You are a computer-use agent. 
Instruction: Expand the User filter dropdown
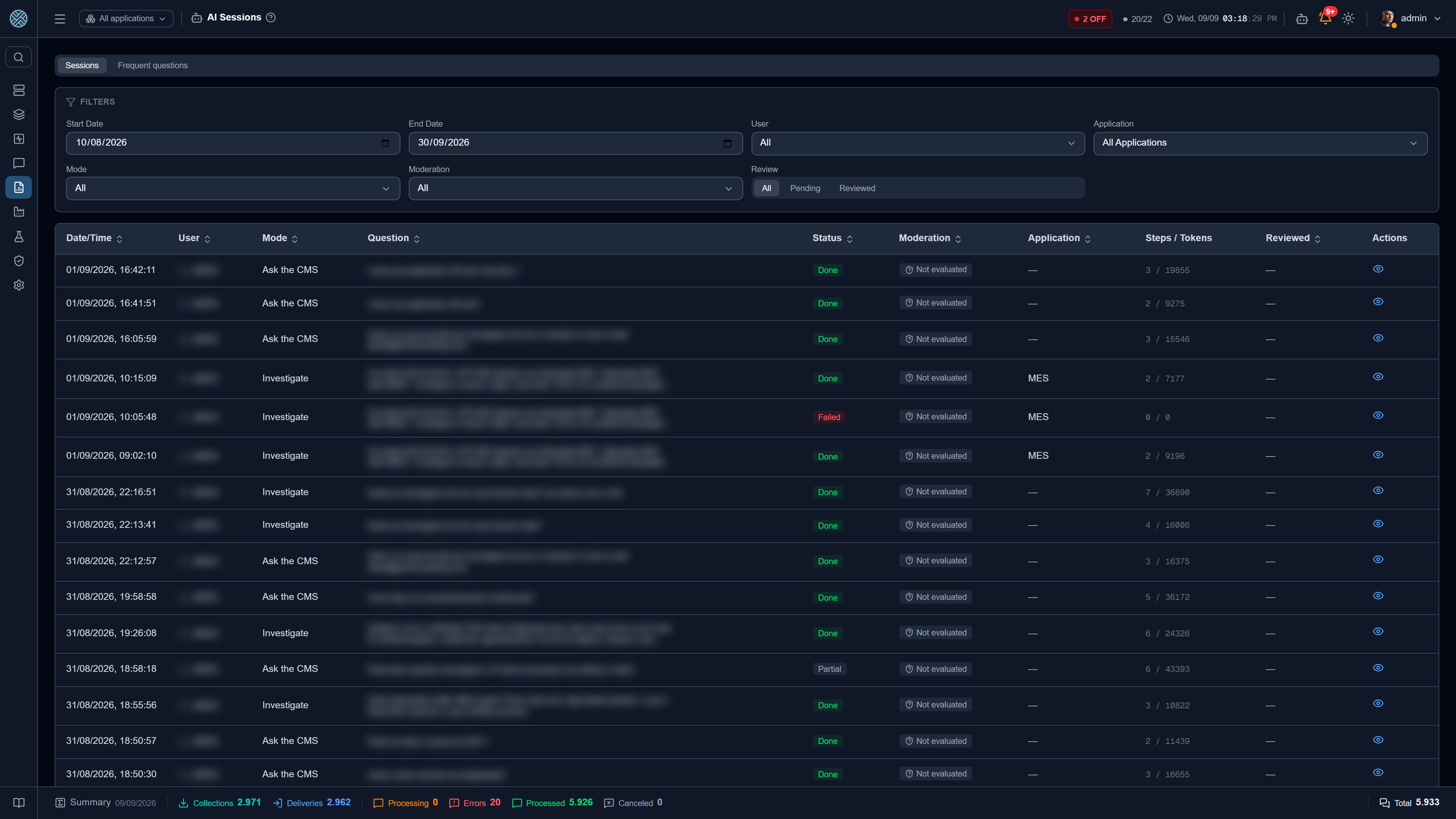tap(917, 143)
